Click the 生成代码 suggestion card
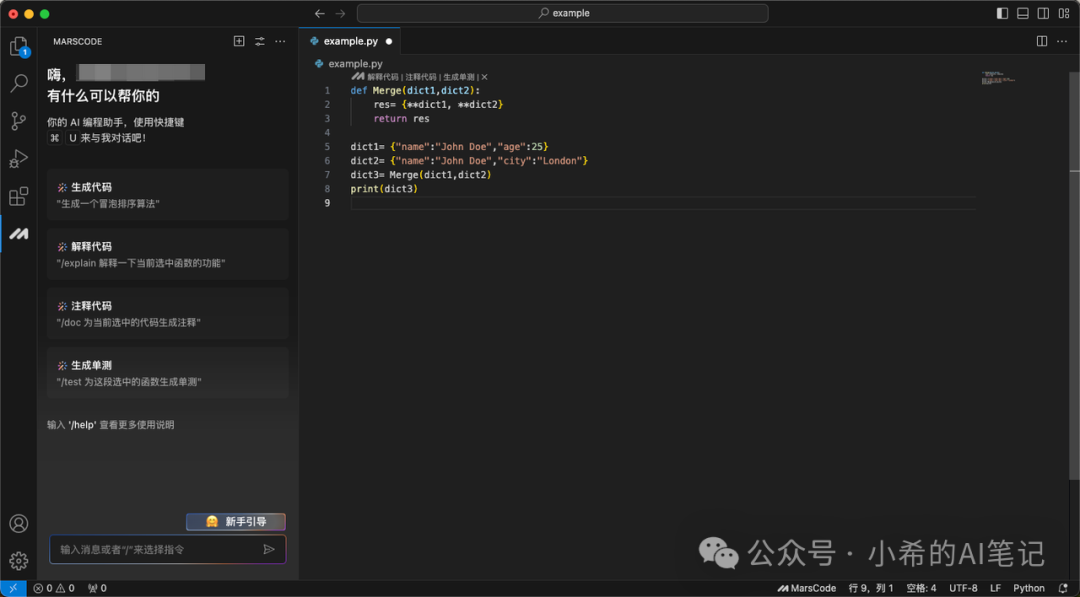Image resolution: width=1080 pixels, height=597 pixels. tap(167, 194)
